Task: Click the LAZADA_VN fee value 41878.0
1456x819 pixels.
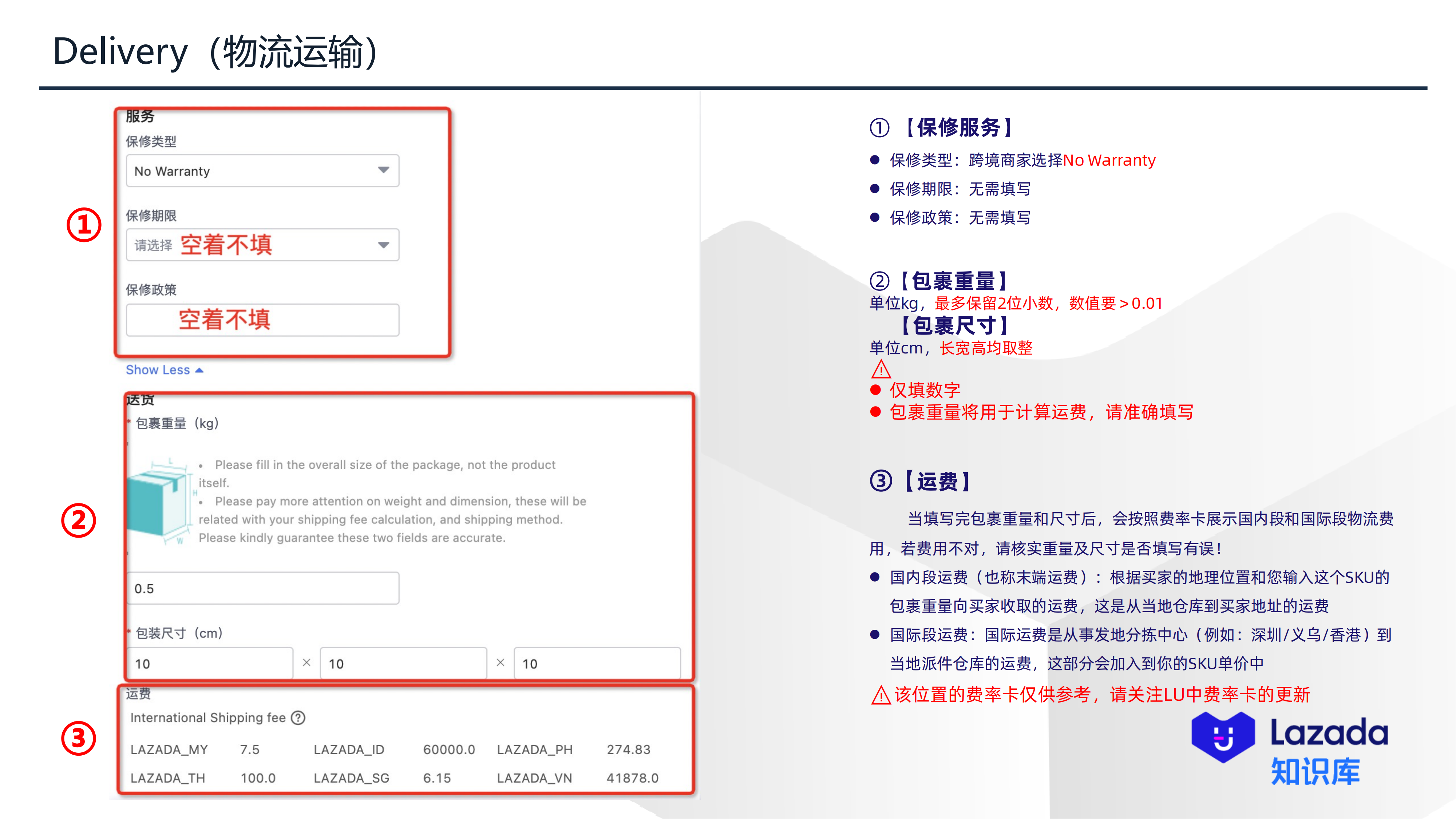Action: (633, 778)
